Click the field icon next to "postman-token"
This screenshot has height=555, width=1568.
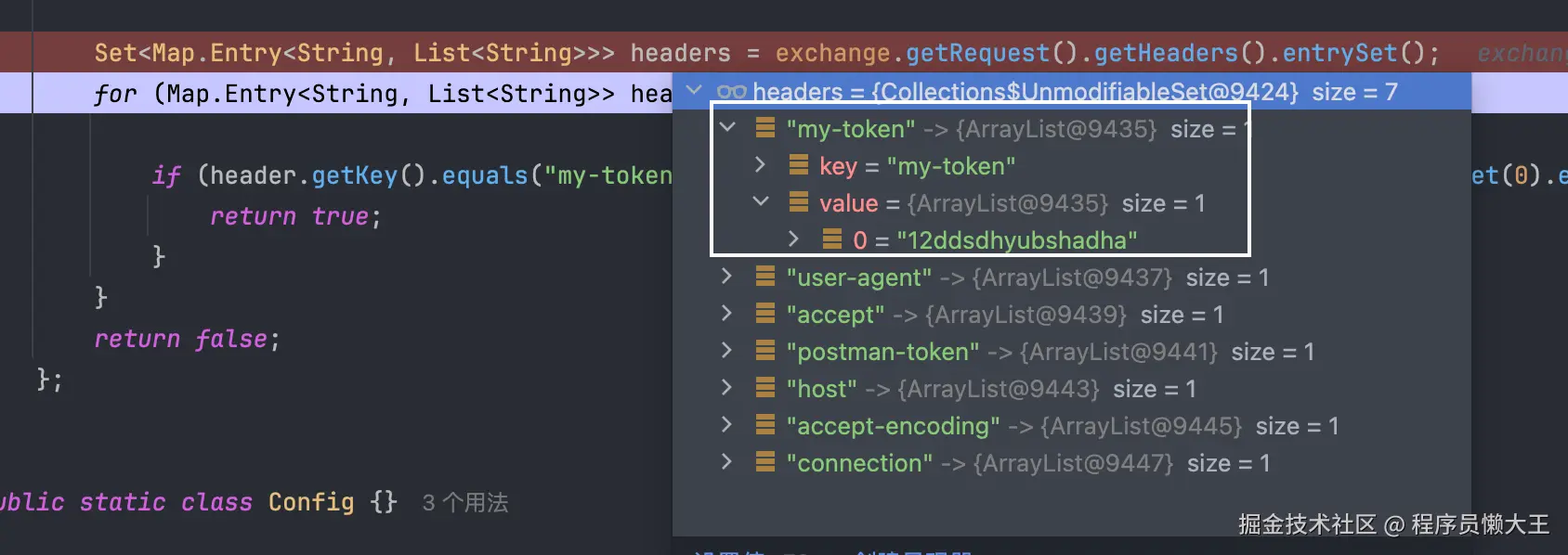(765, 351)
